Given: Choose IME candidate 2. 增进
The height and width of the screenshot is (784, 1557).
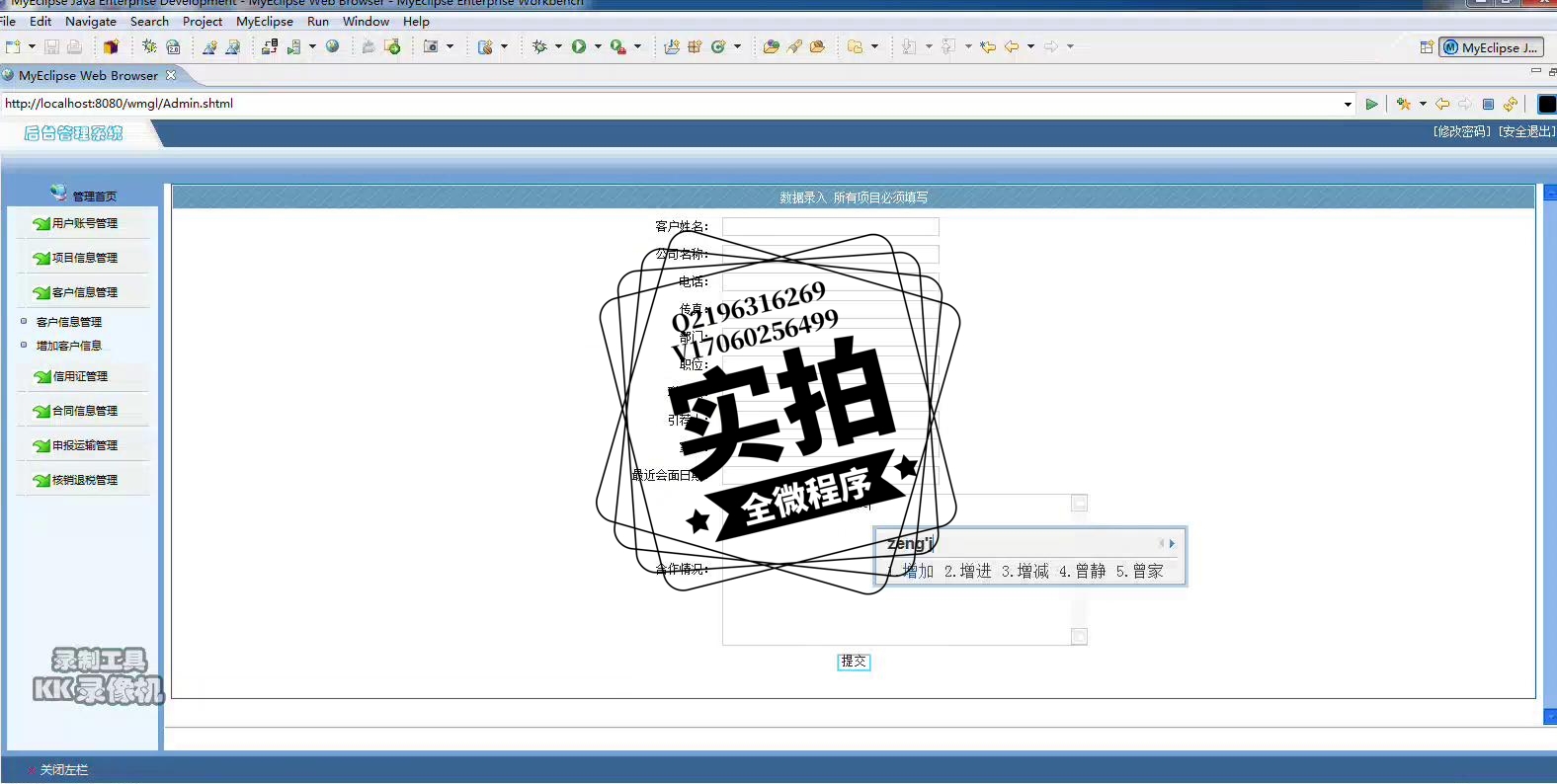Looking at the screenshot, I should coord(967,571).
